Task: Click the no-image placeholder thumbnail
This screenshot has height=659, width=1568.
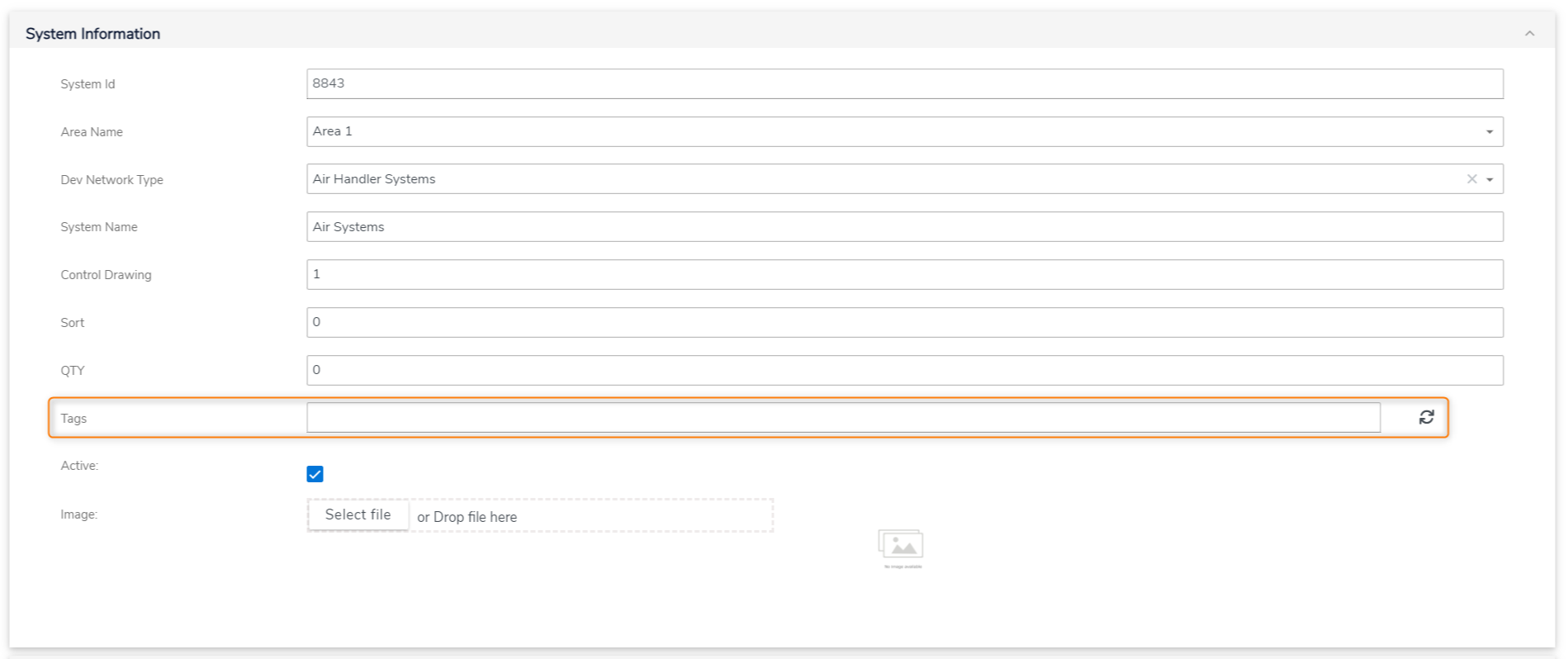Action: (x=901, y=548)
